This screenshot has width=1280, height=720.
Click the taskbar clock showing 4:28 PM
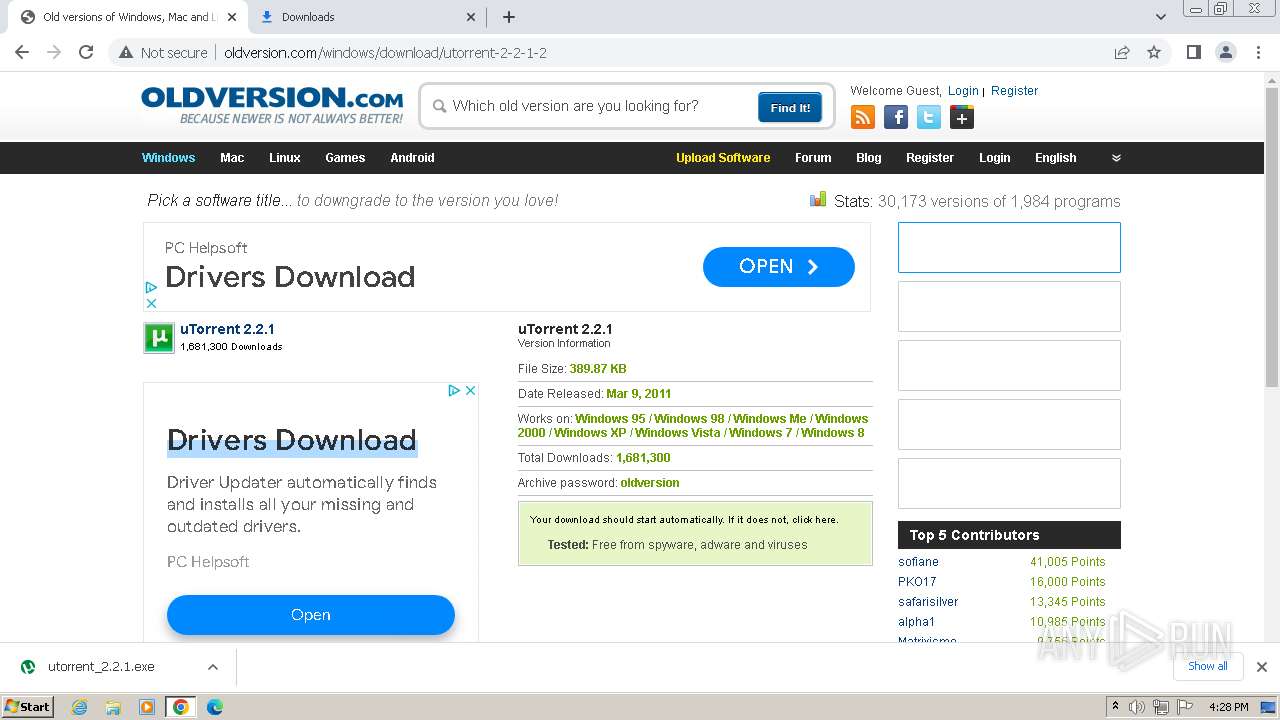[1228, 707]
